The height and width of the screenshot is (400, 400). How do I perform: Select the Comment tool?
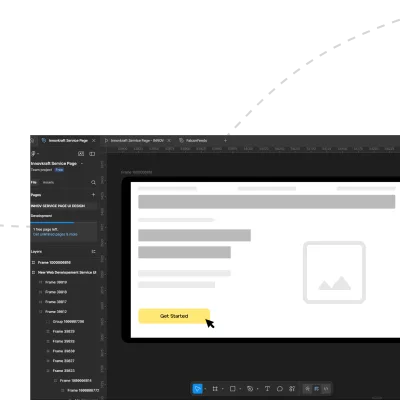click(280, 389)
